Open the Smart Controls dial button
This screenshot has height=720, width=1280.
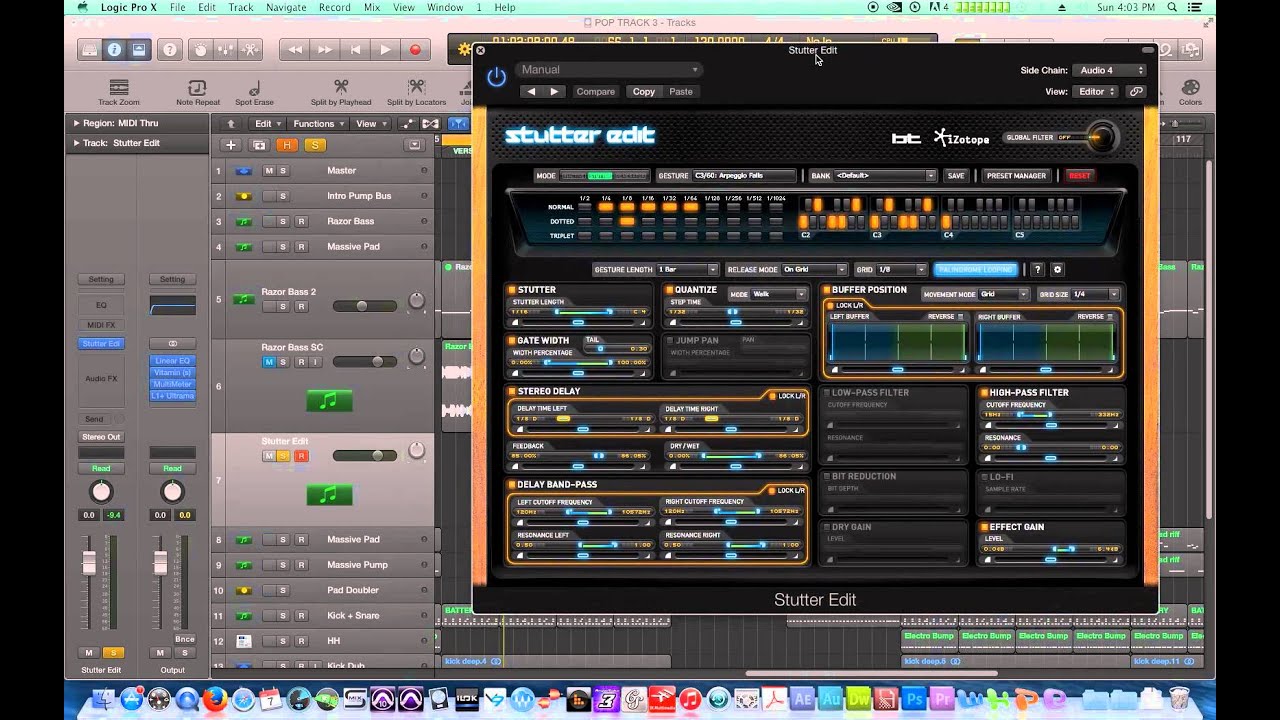click(x=200, y=49)
